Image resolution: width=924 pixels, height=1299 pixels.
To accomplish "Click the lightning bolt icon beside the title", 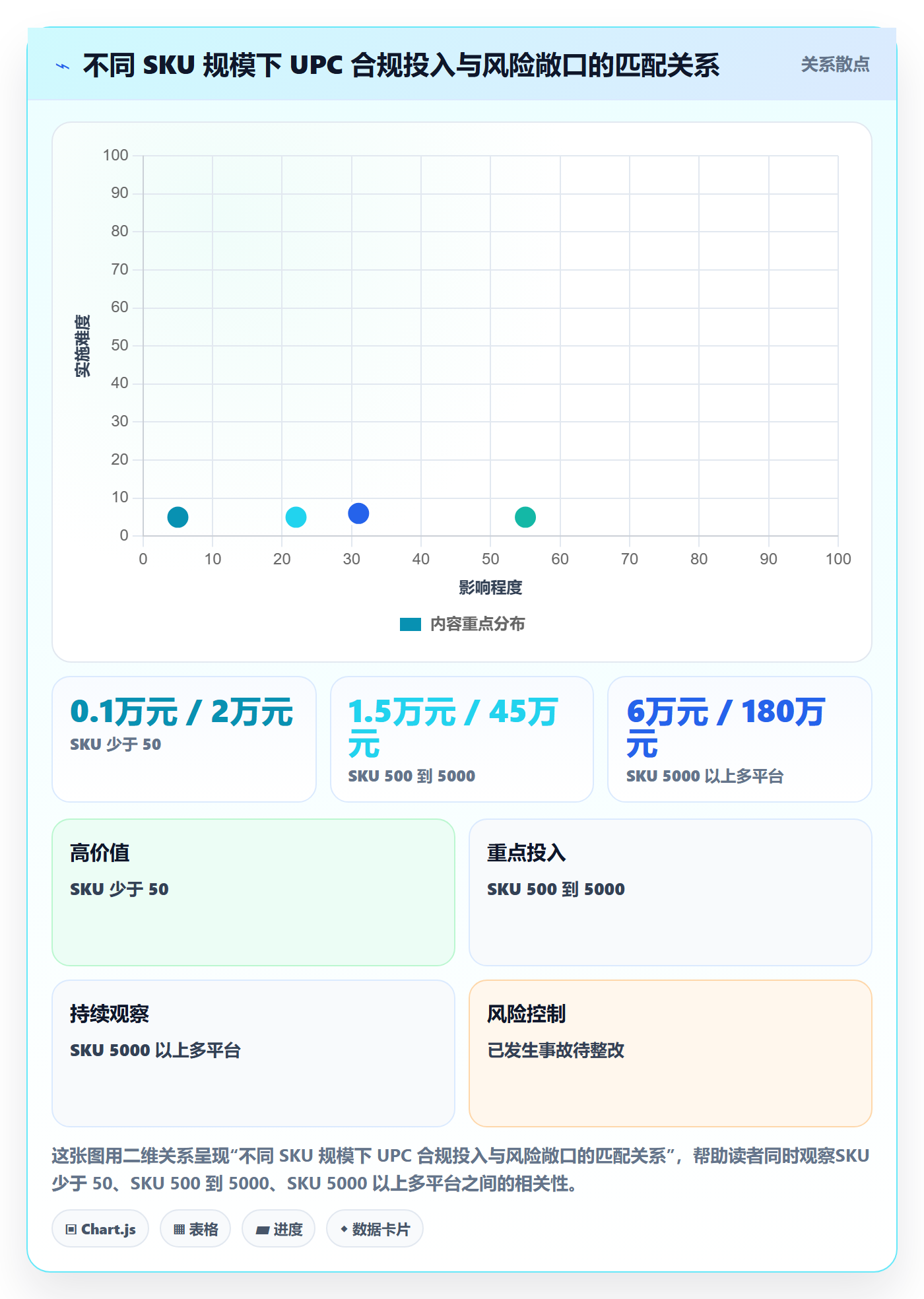I will tap(63, 66).
